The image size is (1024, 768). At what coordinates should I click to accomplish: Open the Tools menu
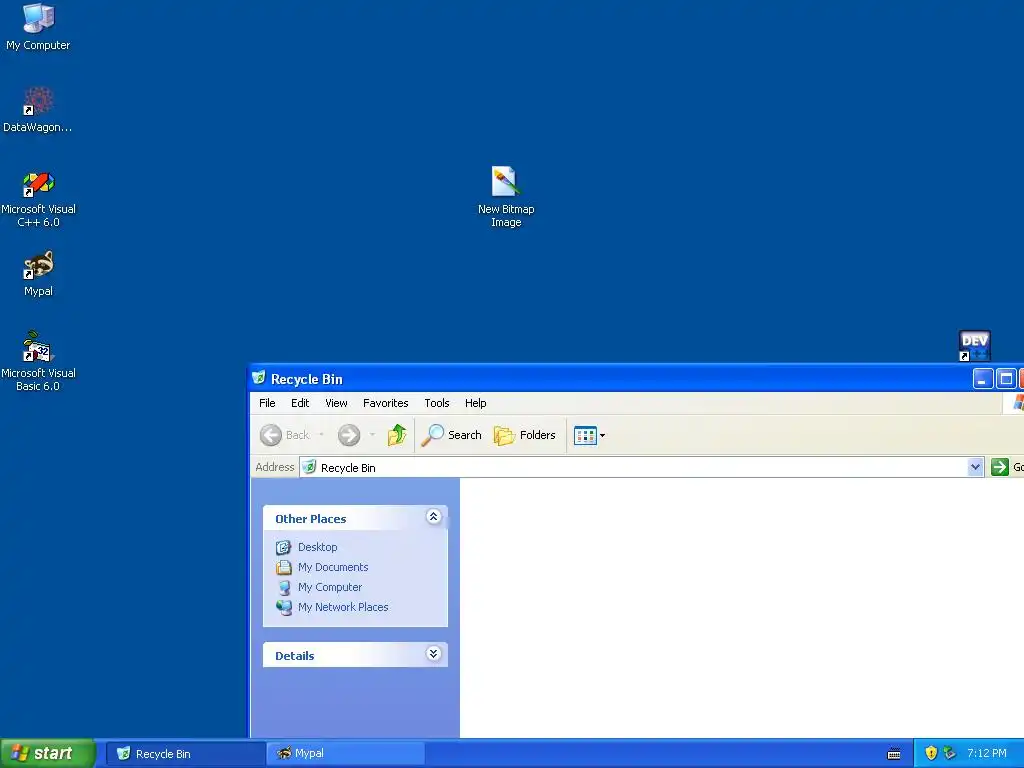(x=437, y=403)
